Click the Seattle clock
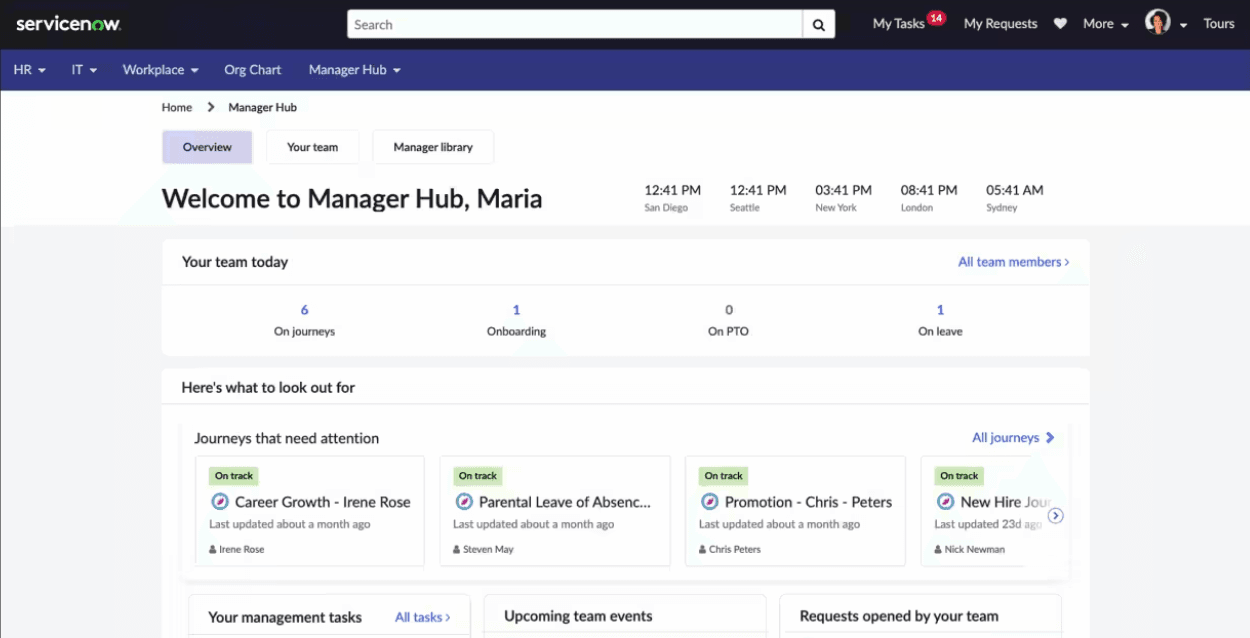1250x638 pixels. 758,197
